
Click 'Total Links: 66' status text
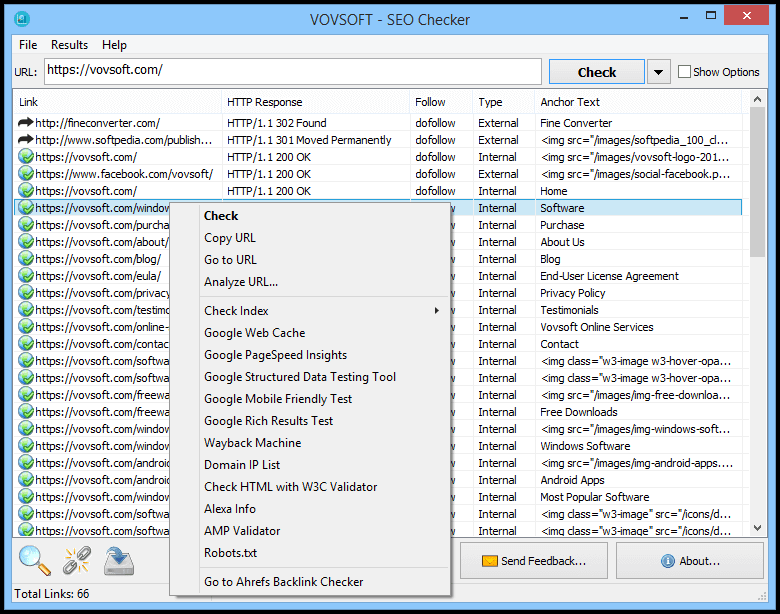tap(52, 594)
